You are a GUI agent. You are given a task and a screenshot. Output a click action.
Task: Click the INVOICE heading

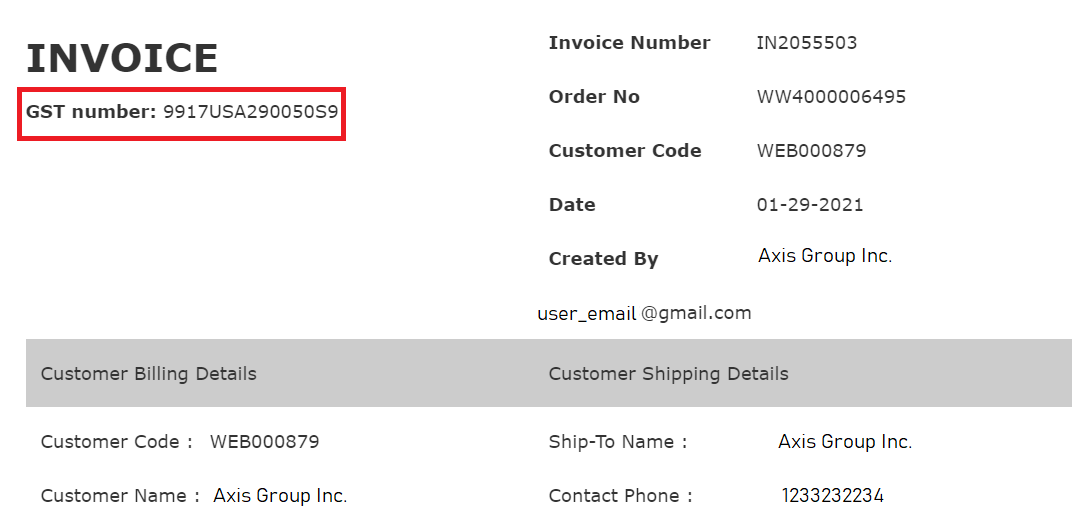(x=122, y=59)
